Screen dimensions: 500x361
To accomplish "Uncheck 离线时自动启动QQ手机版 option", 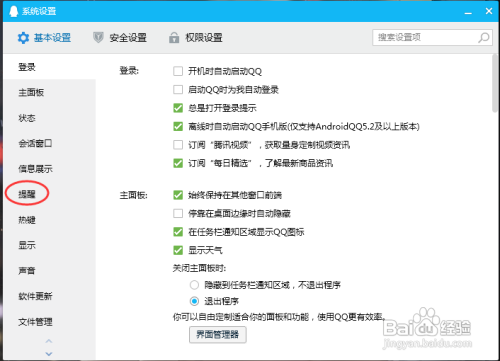I will pos(178,126).
